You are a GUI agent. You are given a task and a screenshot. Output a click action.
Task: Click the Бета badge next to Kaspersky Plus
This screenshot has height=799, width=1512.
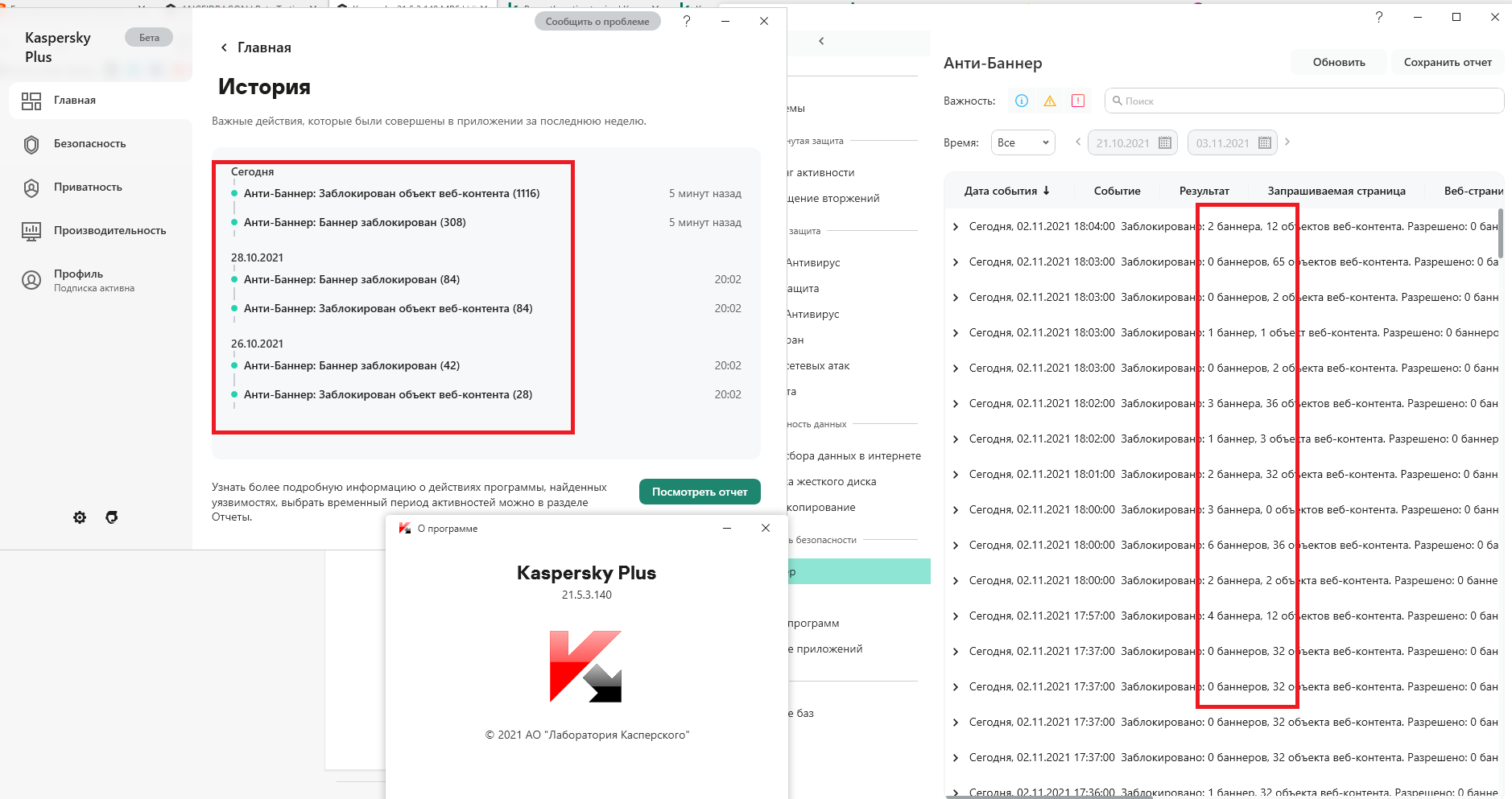pyautogui.click(x=149, y=37)
